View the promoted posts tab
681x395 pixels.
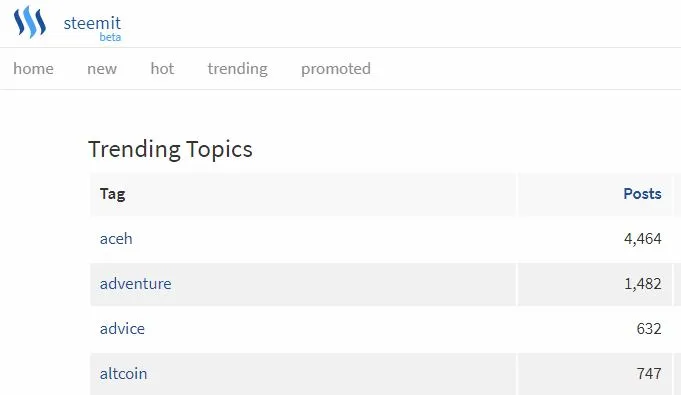point(336,69)
